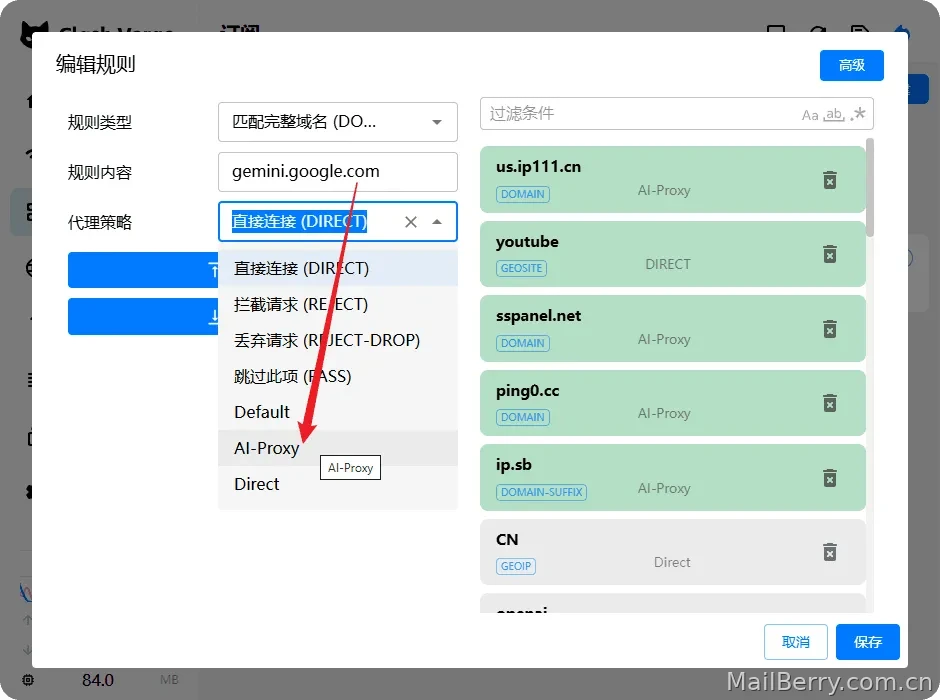Select the us.ip111.cn rule card
The height and width of the screenshot is (700, 940).
click(673, 179)
